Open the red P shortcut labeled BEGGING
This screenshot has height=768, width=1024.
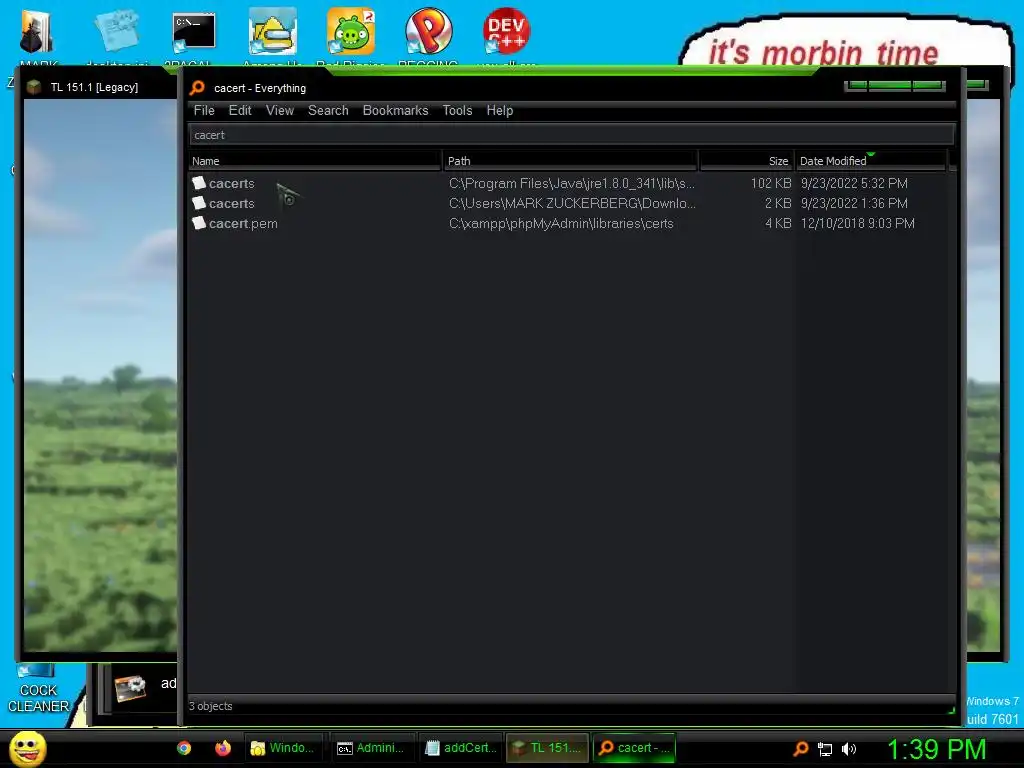pyautogui.click(x=428, y=31)
